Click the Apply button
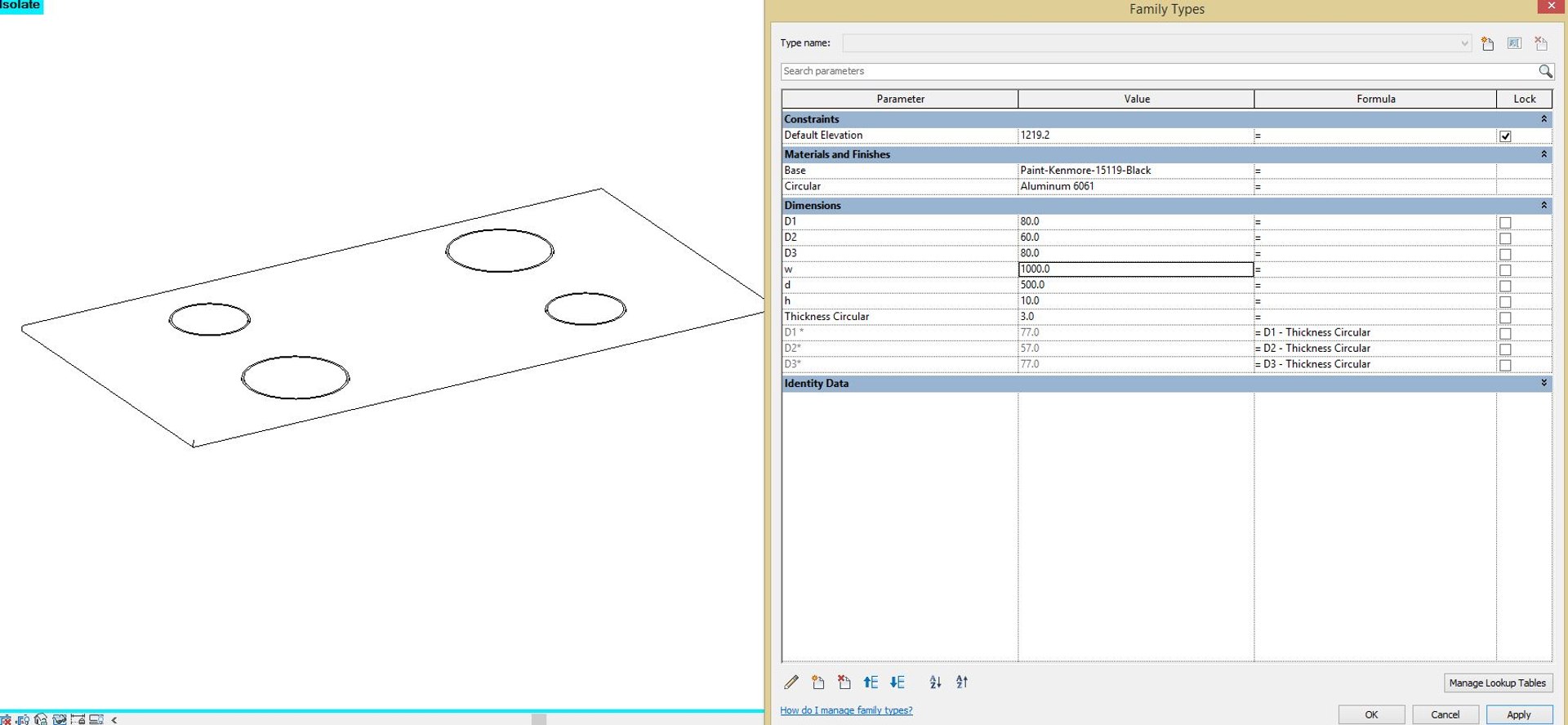 [x=1519, y=714]
